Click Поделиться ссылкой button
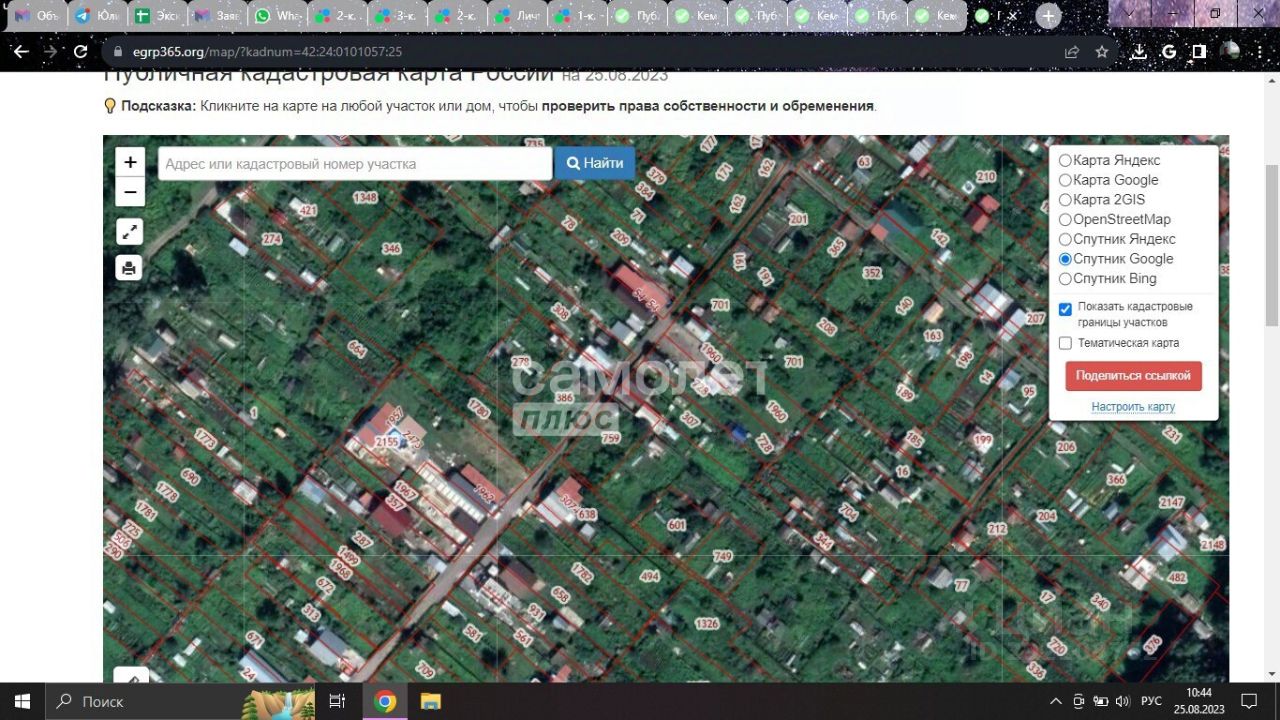The image size is (1280, 720). click(x=1133, y=376)
